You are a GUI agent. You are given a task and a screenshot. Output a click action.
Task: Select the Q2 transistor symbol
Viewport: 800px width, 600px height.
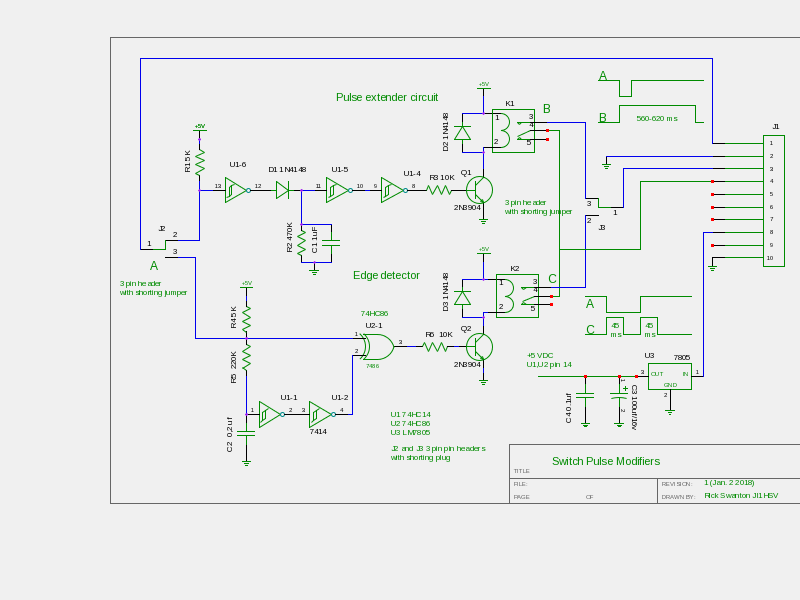[x=480, y=347]
